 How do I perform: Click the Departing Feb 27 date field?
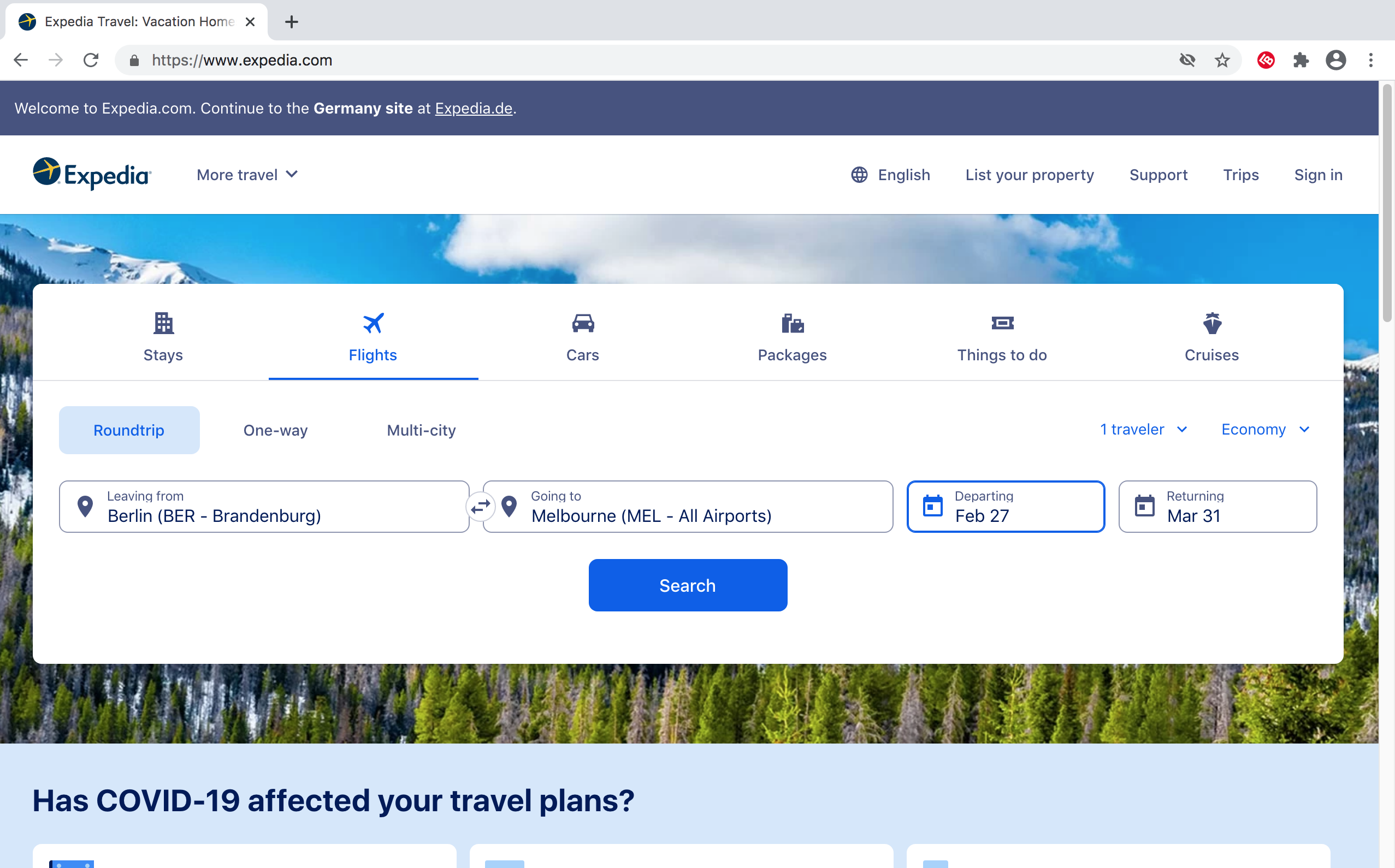pyautogui.click(x=1006, y=507)
